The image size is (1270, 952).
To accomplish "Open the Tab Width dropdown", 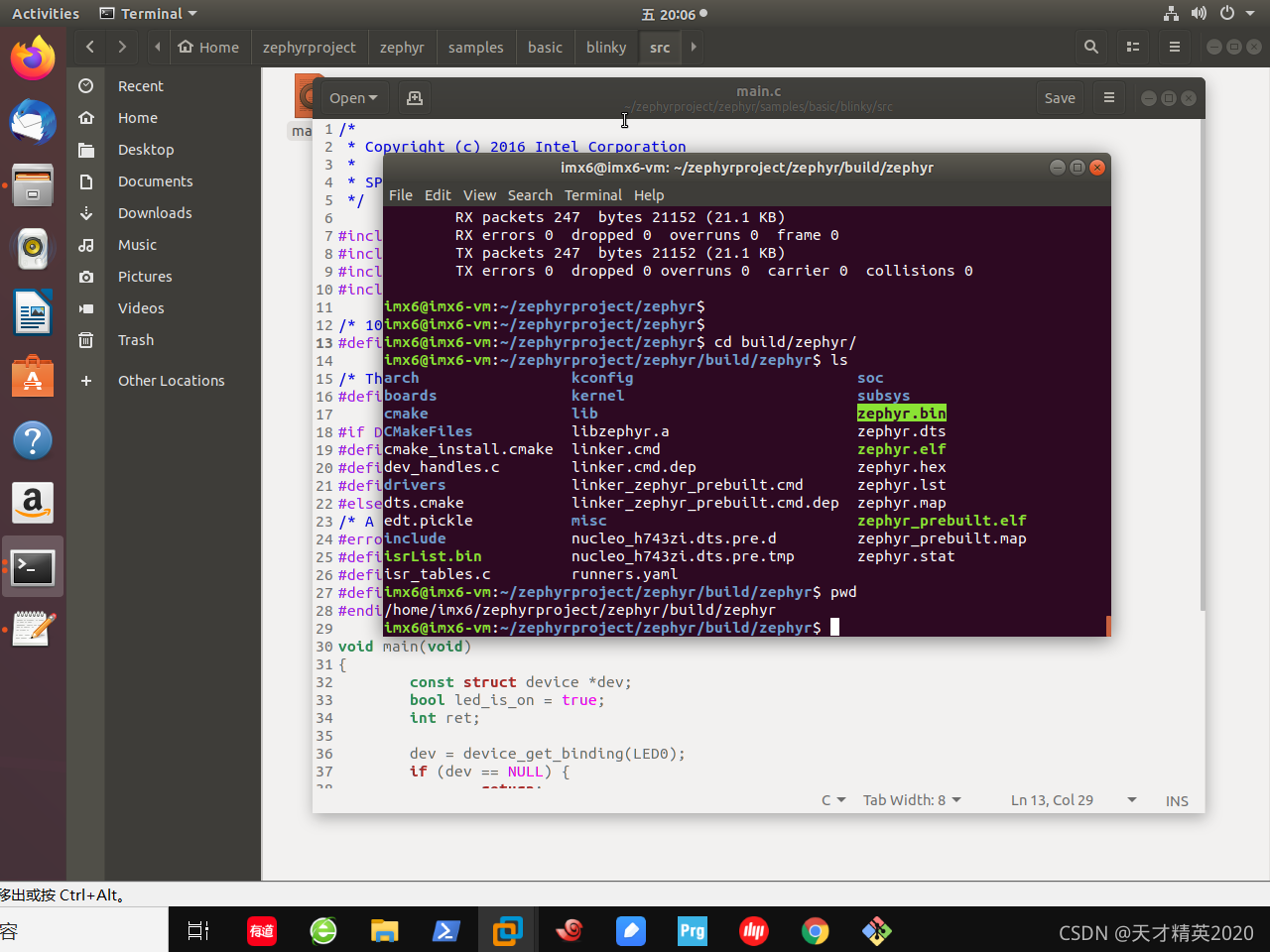I will (x=912, y=800).
